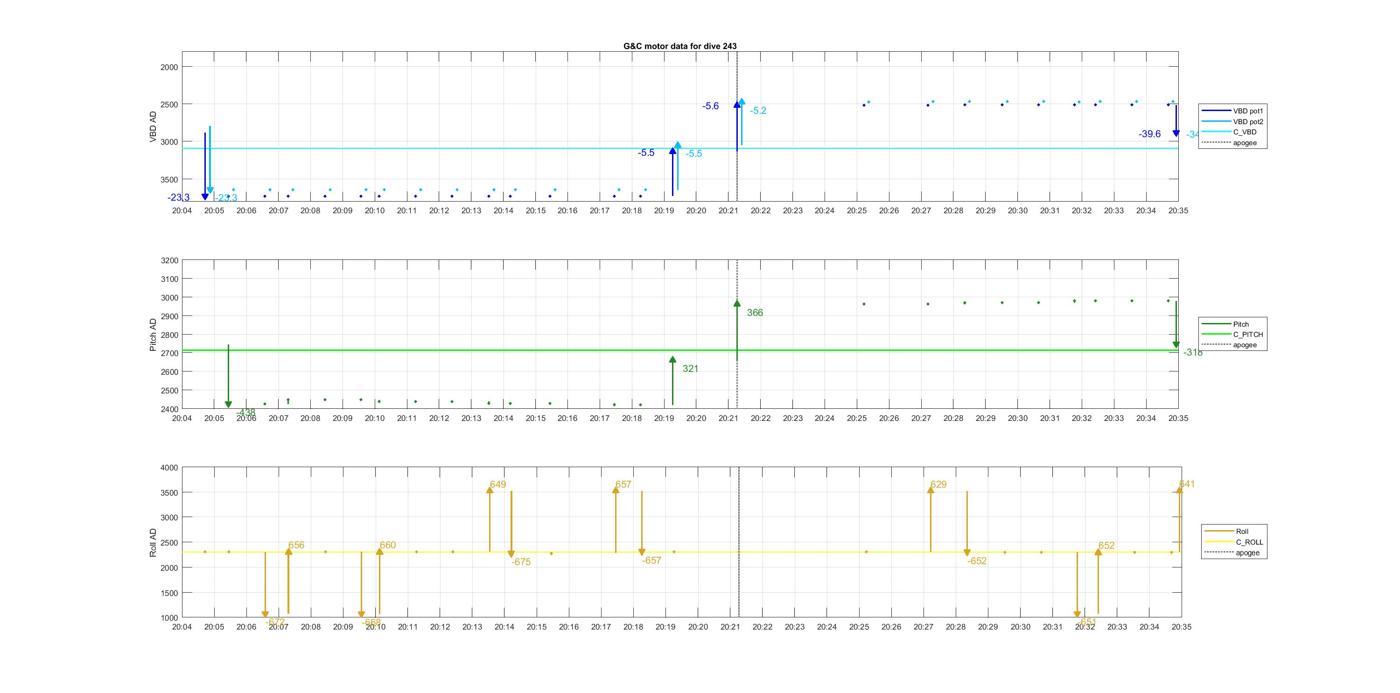This screenshot has width=1400, height=693.
Task: Click the '649' roll data label
Action: tap(498, 485)
